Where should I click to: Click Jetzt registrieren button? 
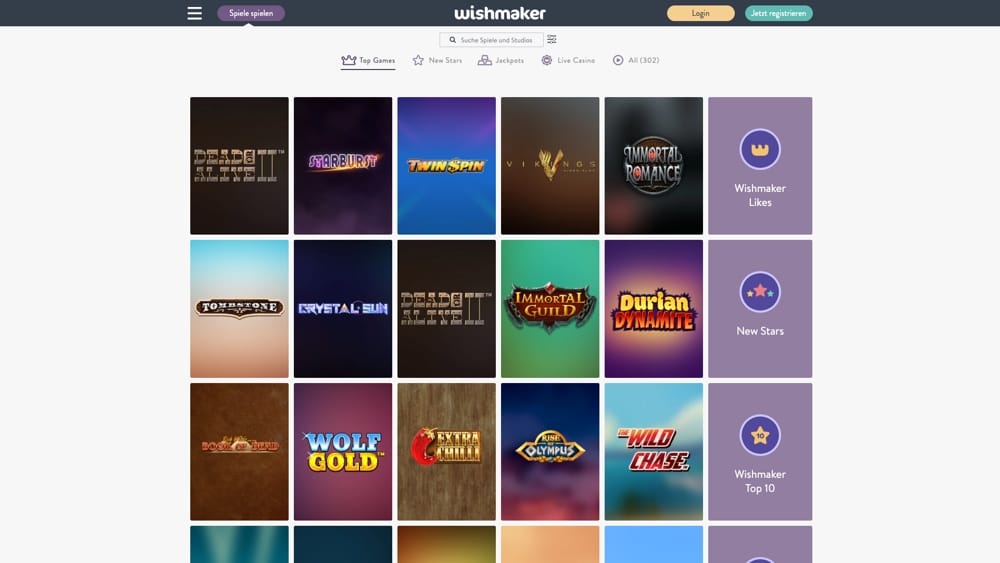pos(778,13)
